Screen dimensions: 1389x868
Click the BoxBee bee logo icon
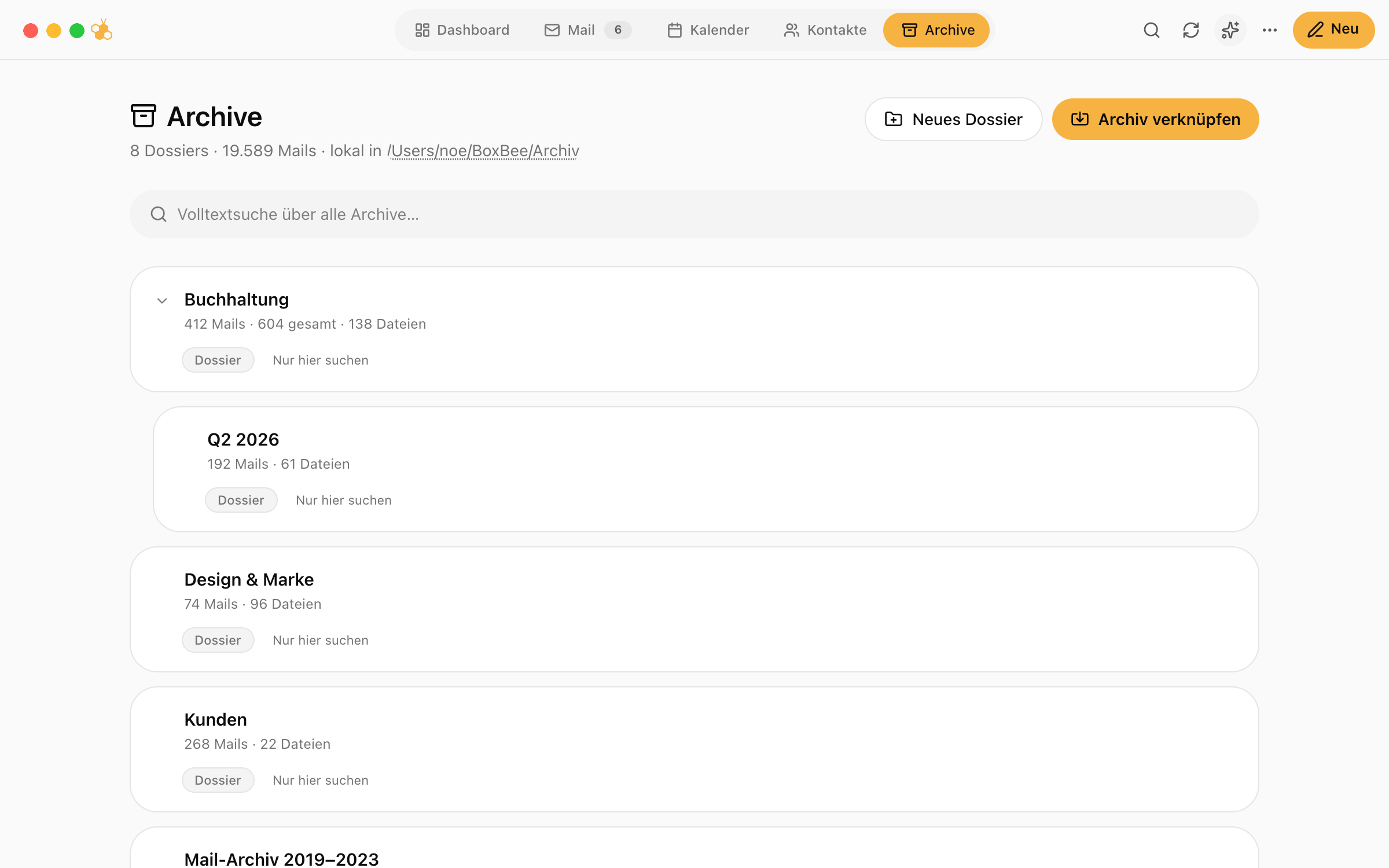(102, 30)
